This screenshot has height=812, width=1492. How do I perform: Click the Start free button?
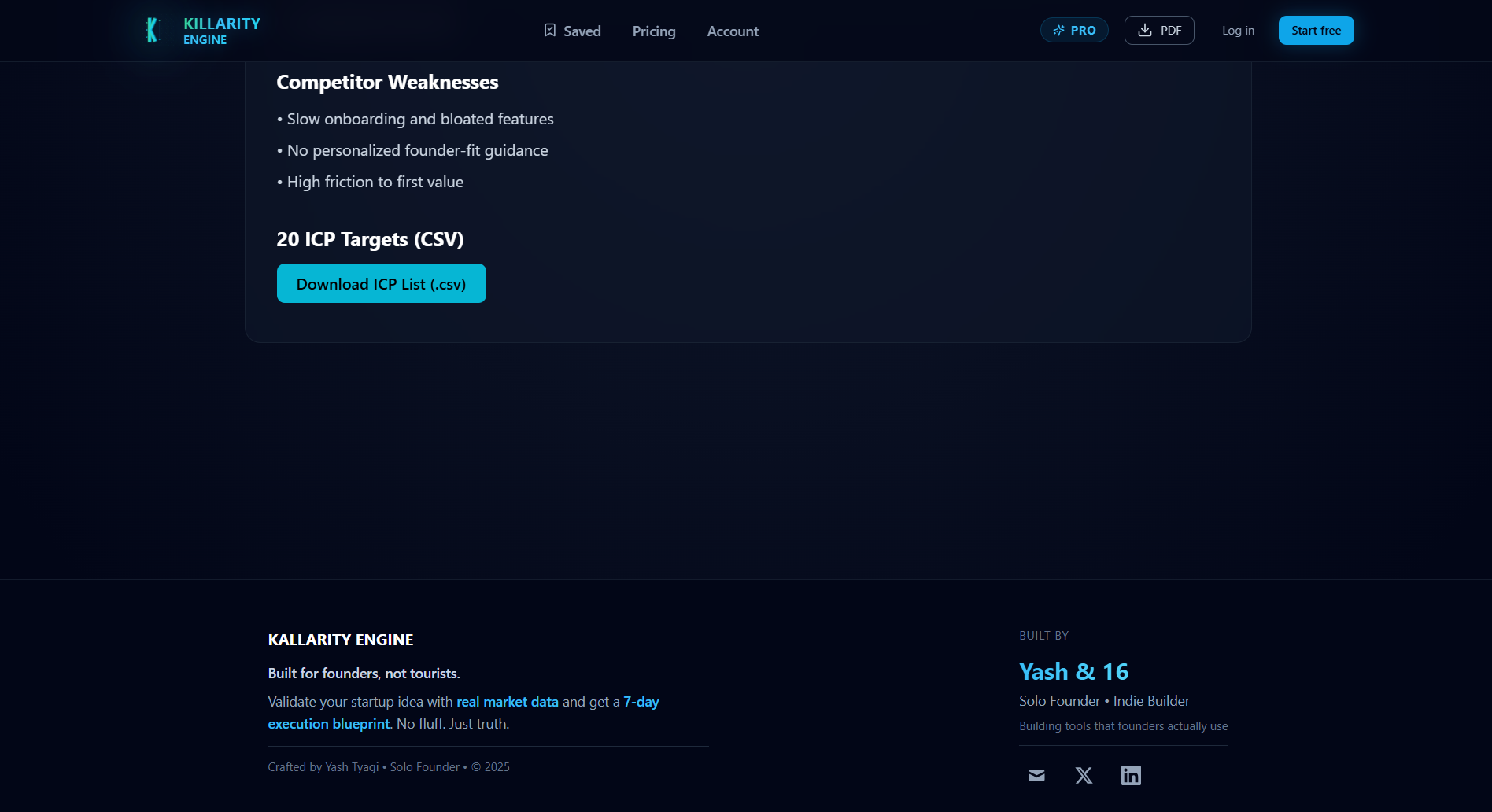point(1316,30)
